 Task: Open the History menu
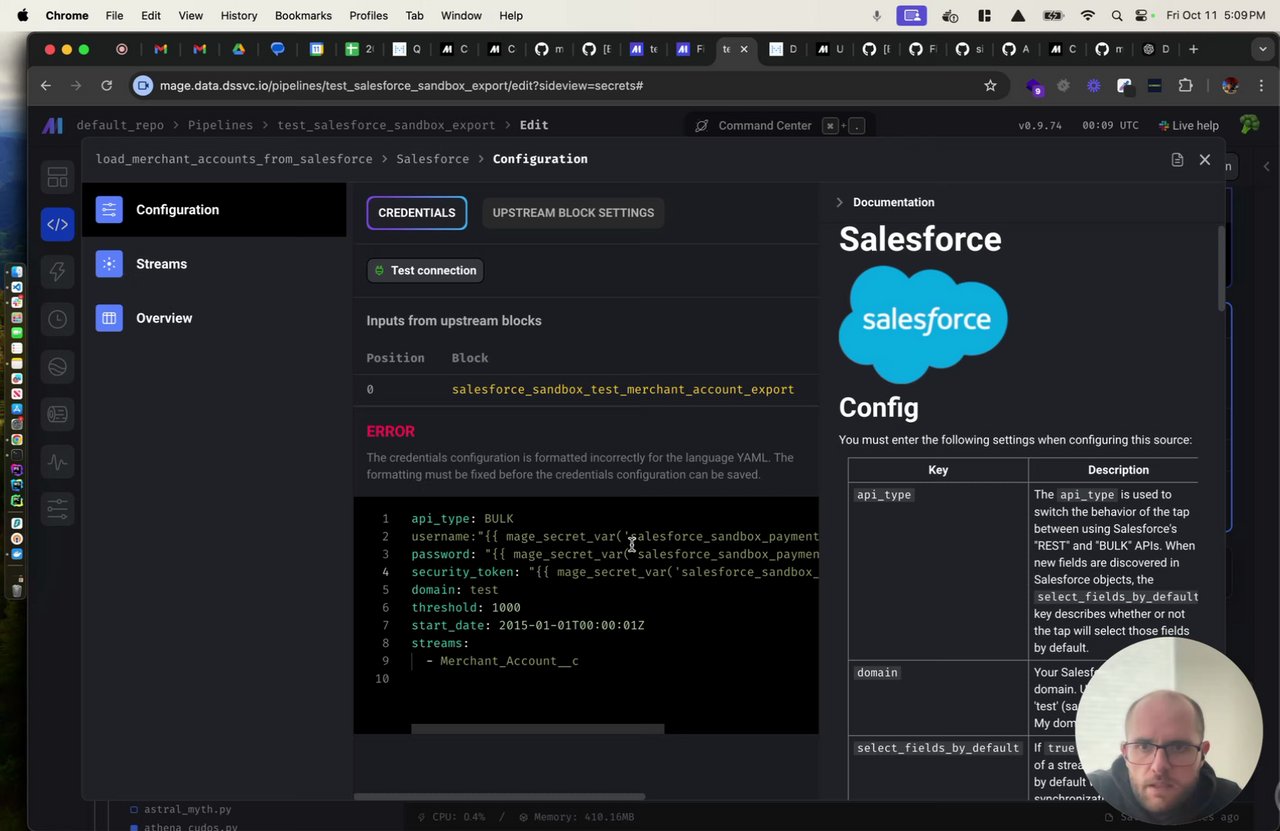(239, 16)
